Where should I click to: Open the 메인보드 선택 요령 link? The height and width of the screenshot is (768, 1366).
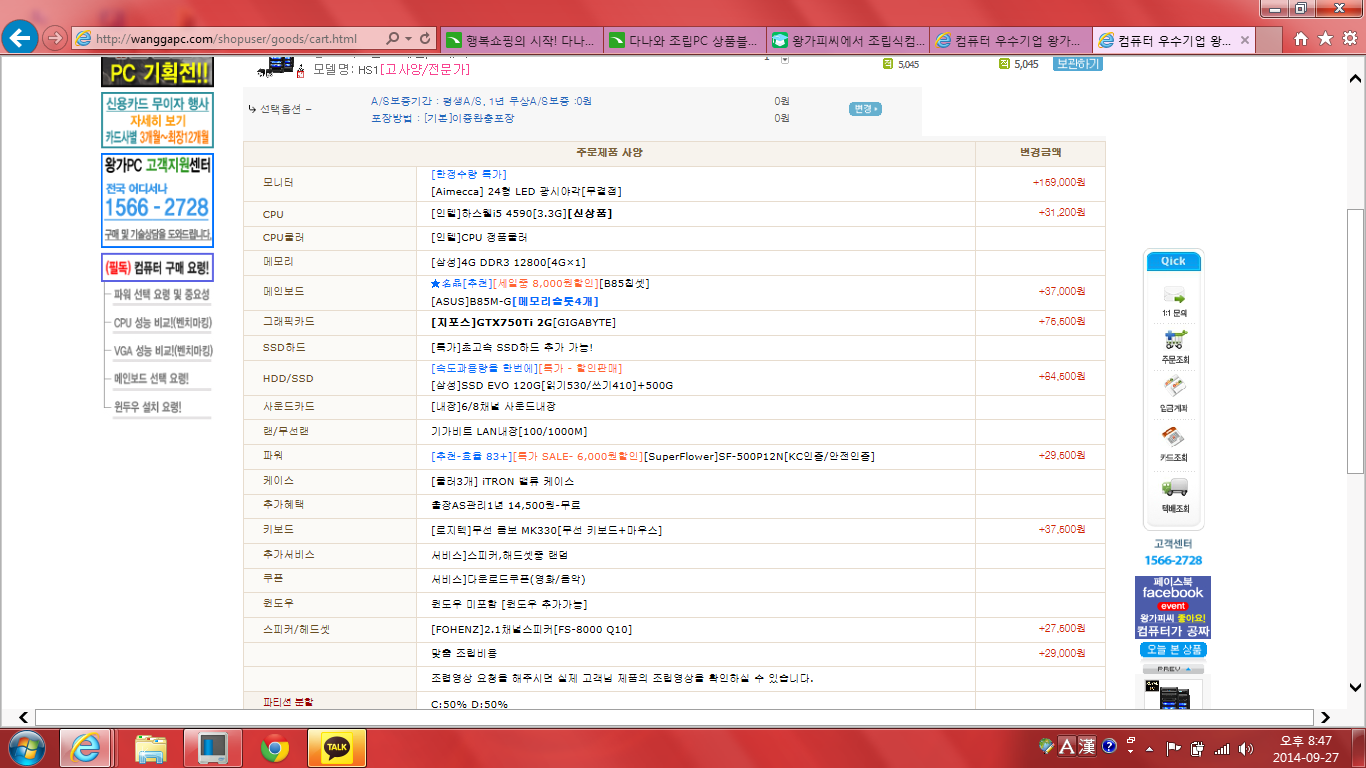click(x=151, y=379)
